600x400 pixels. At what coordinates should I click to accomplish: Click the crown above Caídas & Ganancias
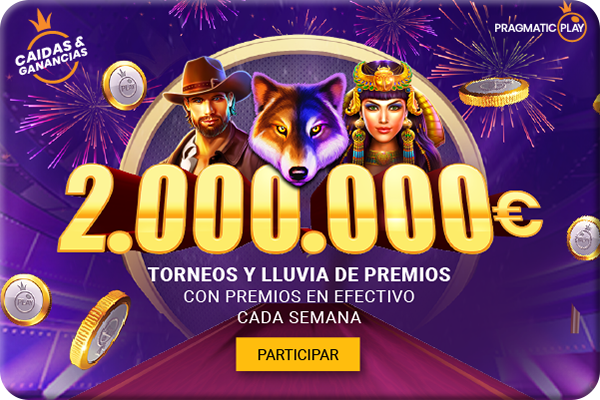(x=41, y=21)
